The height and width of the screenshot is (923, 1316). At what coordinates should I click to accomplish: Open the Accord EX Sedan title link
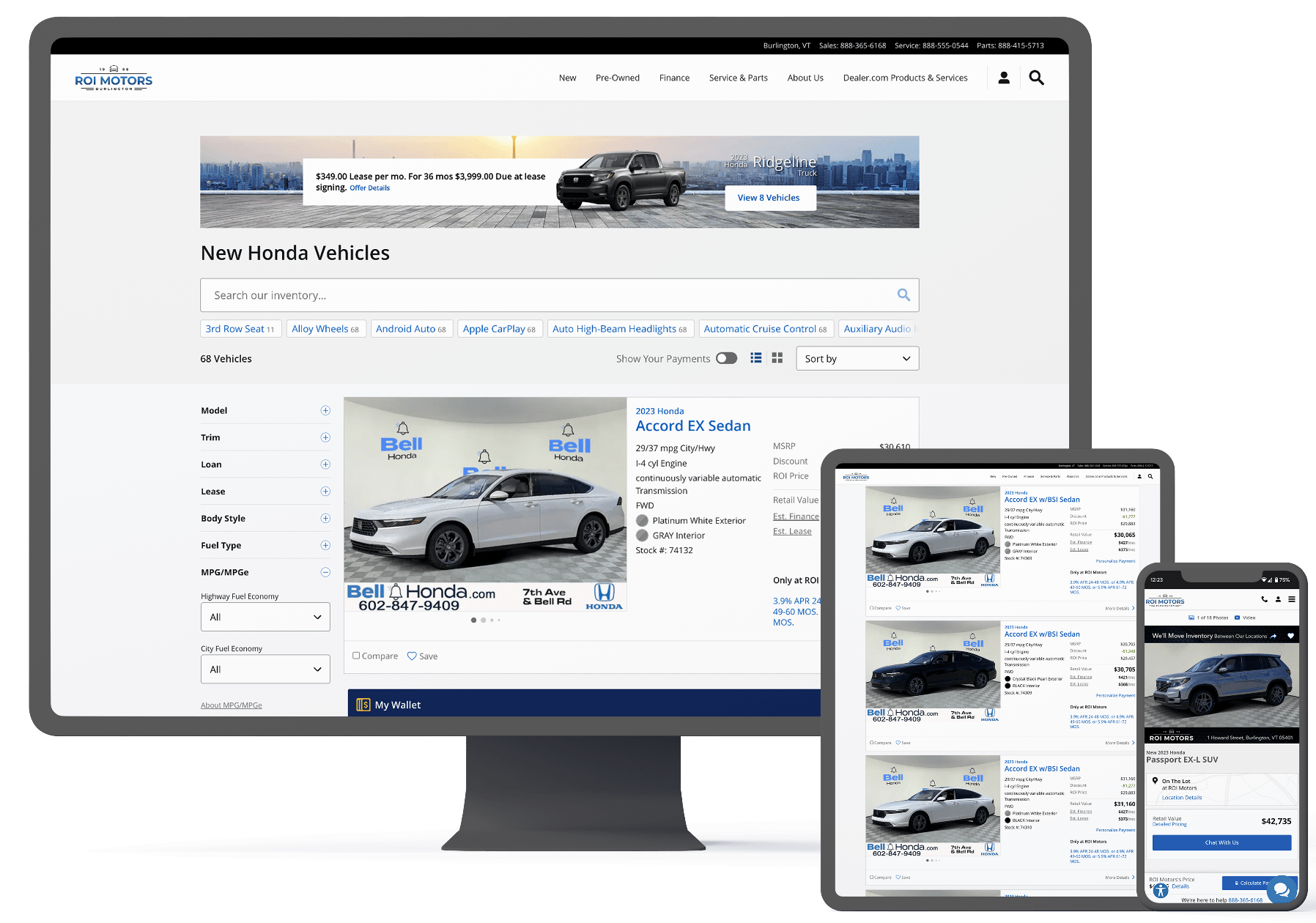click(x=692, y=426)
